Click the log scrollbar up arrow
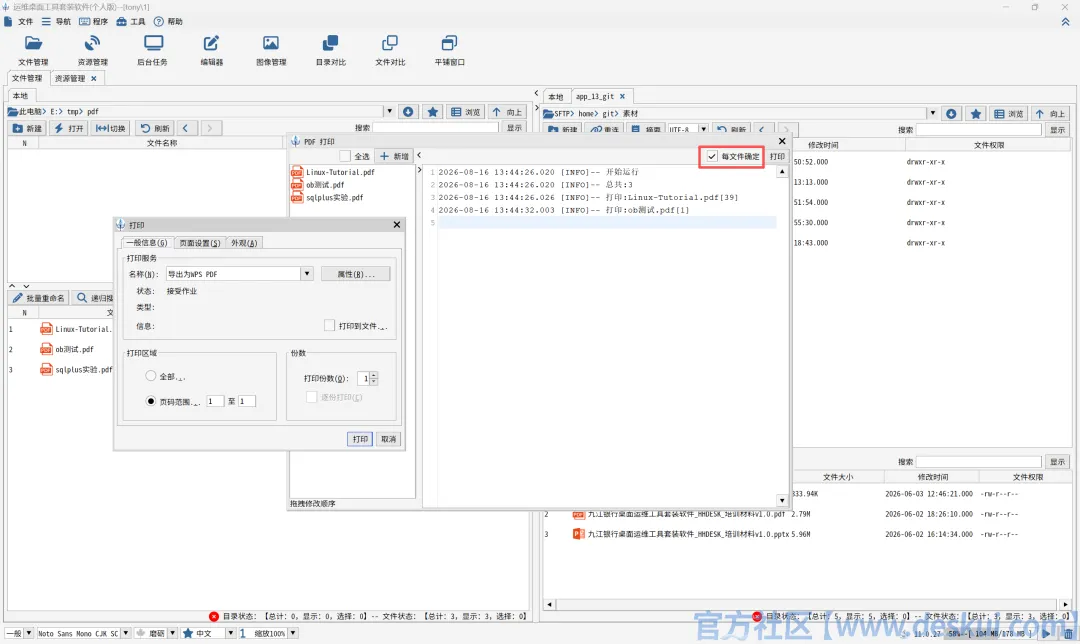 pos(782,171)
